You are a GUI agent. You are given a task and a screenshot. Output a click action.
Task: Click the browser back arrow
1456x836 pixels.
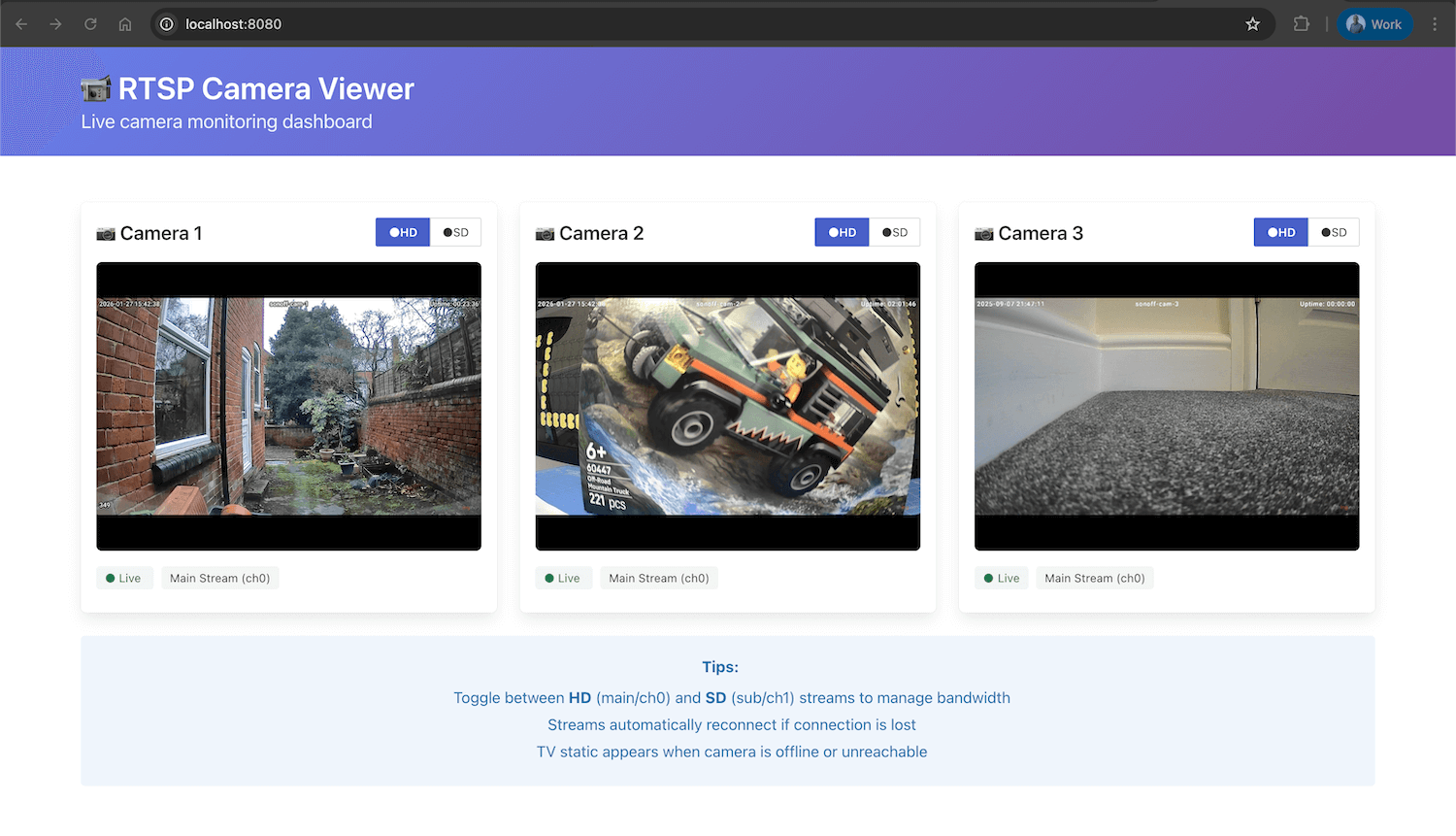click(20, 23)
